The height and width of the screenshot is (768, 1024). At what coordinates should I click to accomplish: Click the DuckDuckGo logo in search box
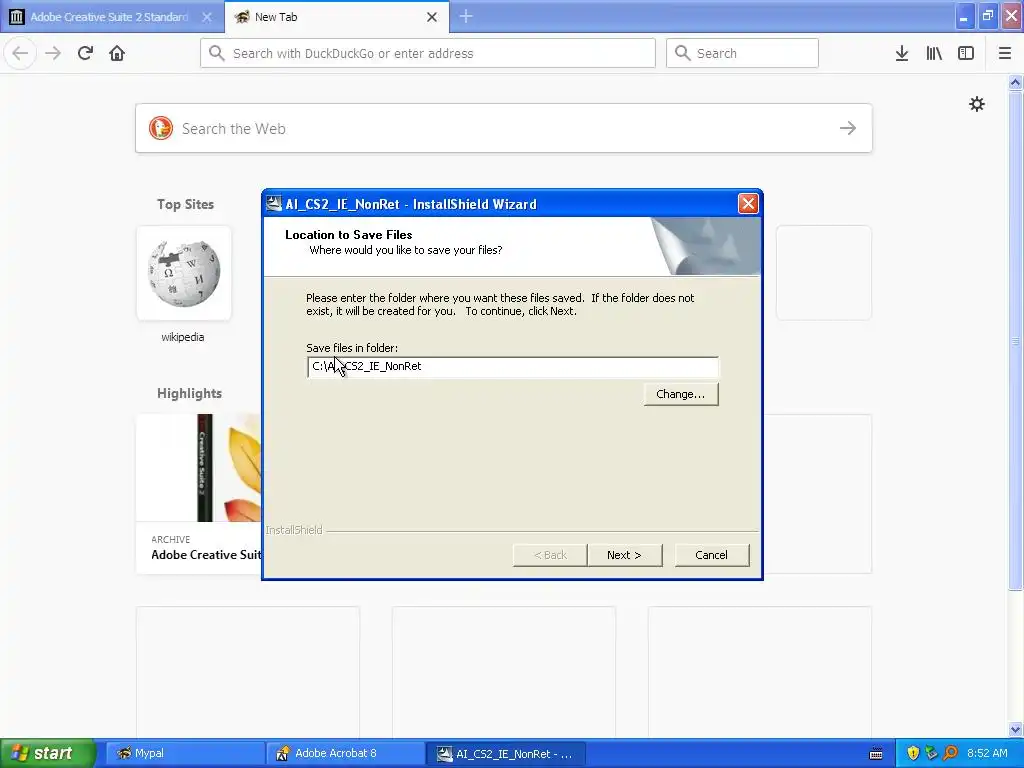[161, 128]
